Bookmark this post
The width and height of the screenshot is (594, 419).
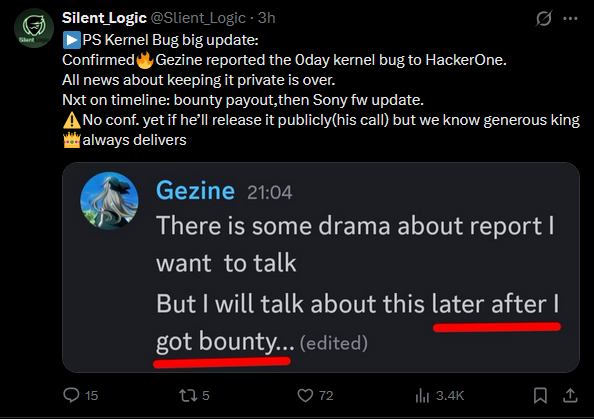pos(540,396)
